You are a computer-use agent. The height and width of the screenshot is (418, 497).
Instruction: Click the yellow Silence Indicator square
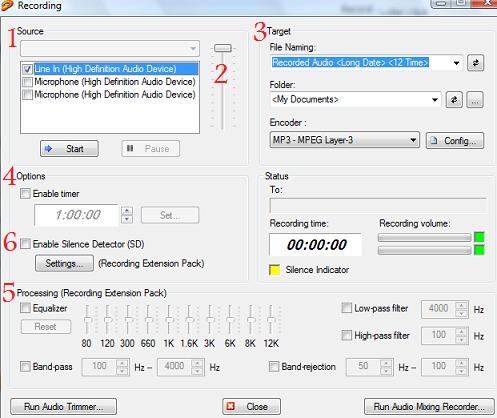274,270
